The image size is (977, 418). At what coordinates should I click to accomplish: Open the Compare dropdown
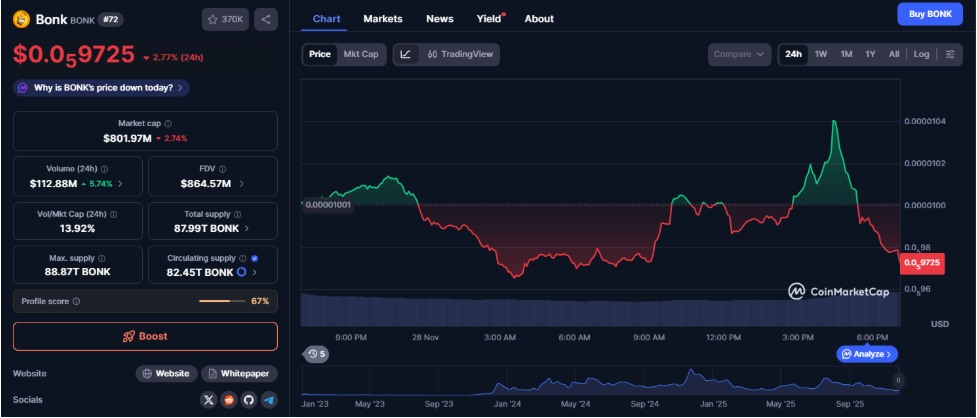click(740, 54)
